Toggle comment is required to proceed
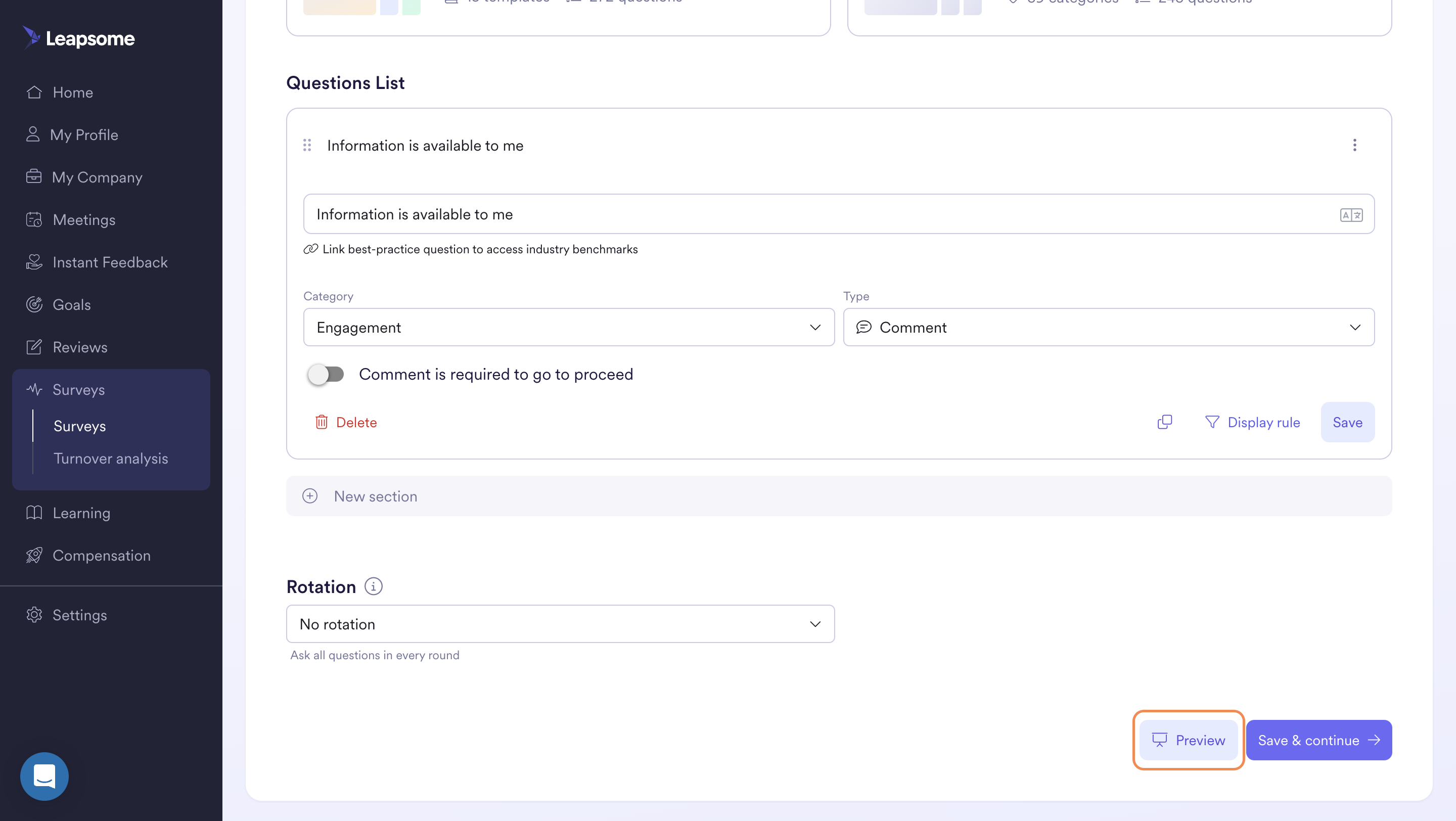Viewport: 1456px width, 821px height. [326, 374]
